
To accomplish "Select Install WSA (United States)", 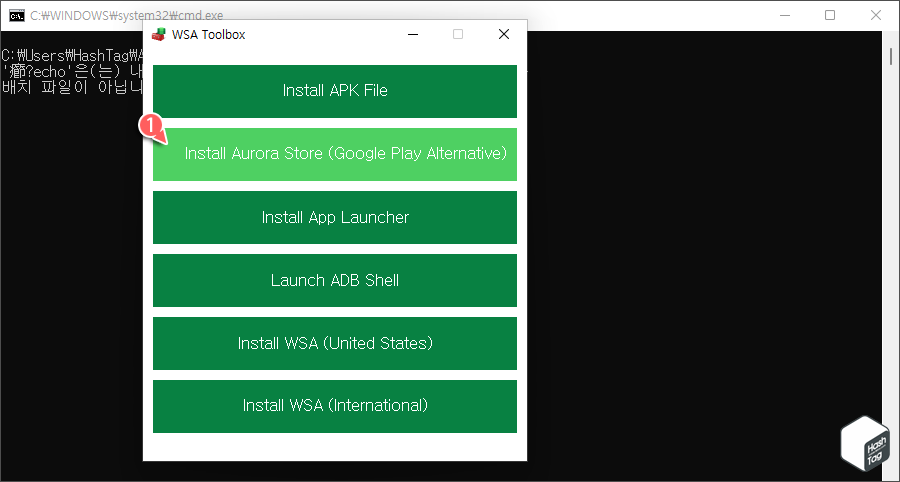I will [335, 343].
